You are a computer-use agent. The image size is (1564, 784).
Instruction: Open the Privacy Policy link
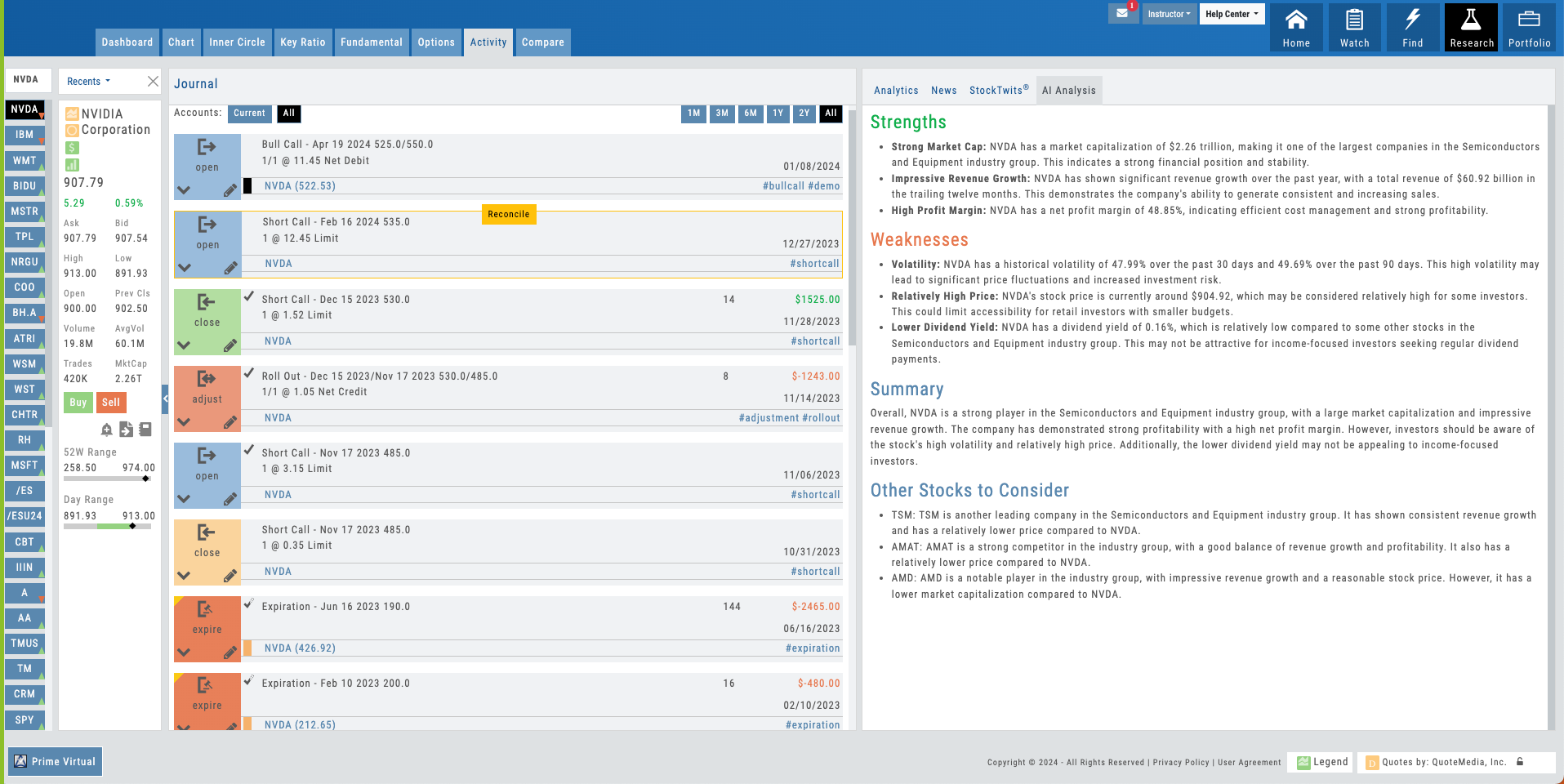pyautogui.click(x=1181, y=763)
